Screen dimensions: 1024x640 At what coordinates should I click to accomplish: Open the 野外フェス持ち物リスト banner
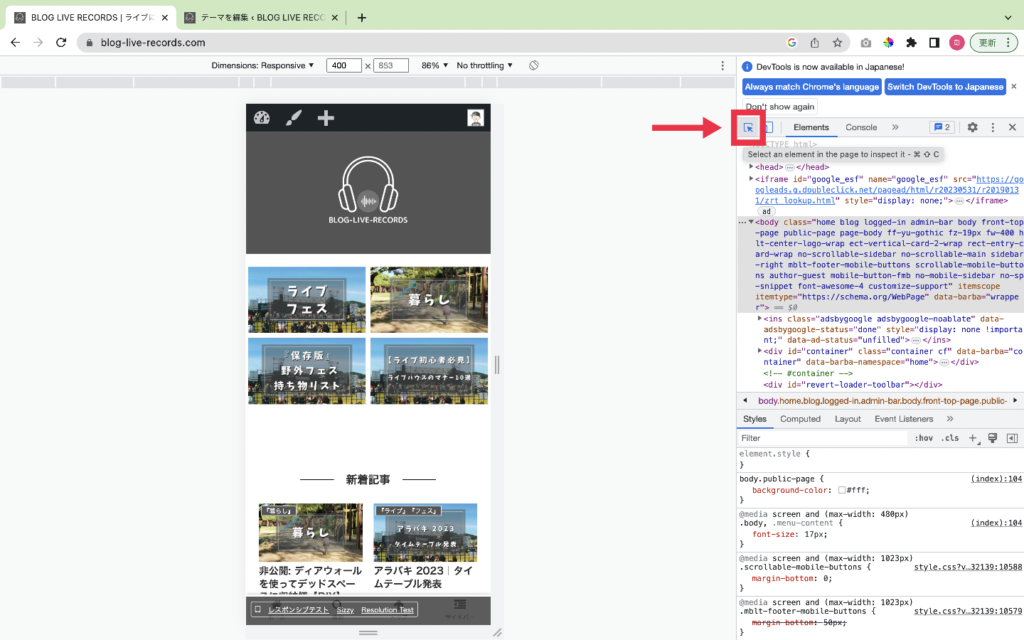(x=307, y=371)
